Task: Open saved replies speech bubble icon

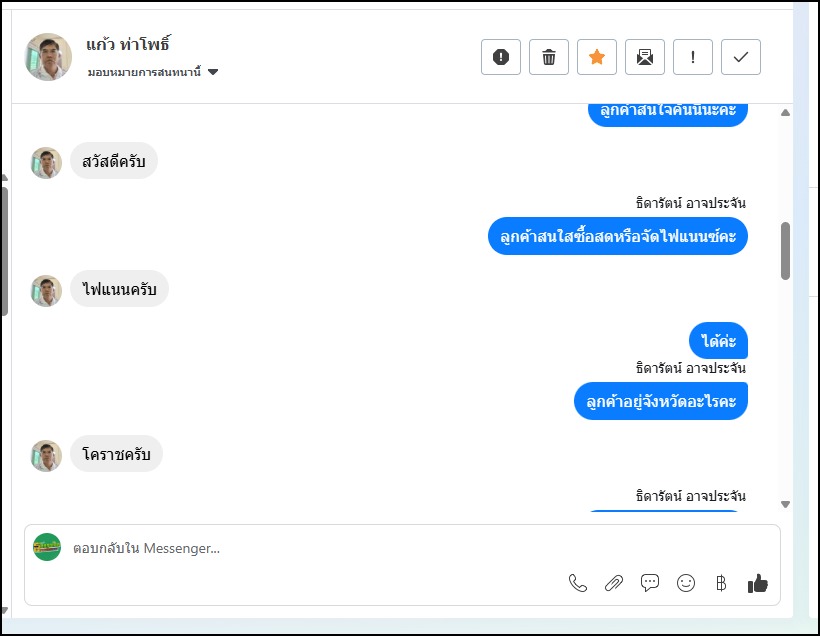Action: pyautogui.click(x=650, y=583)
